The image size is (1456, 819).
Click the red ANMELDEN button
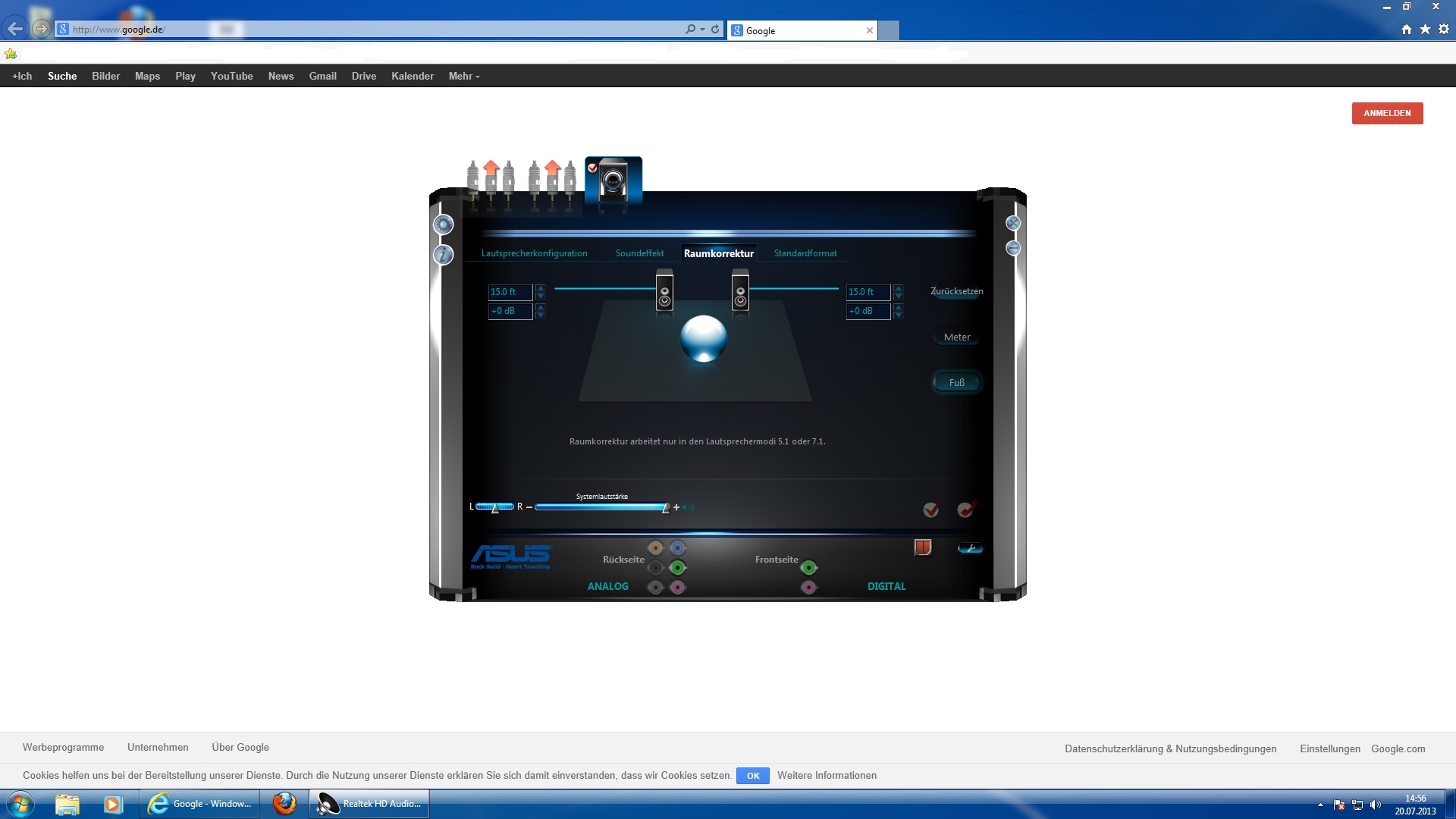click(x=1387, y=113)
